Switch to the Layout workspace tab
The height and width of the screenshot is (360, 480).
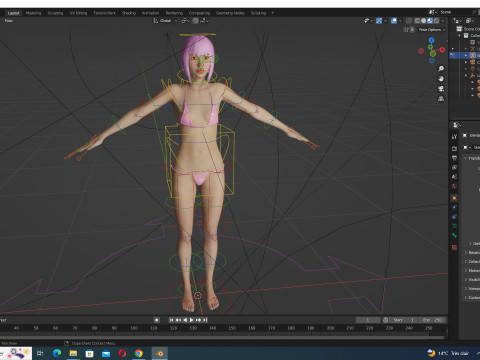pos(13,13)
